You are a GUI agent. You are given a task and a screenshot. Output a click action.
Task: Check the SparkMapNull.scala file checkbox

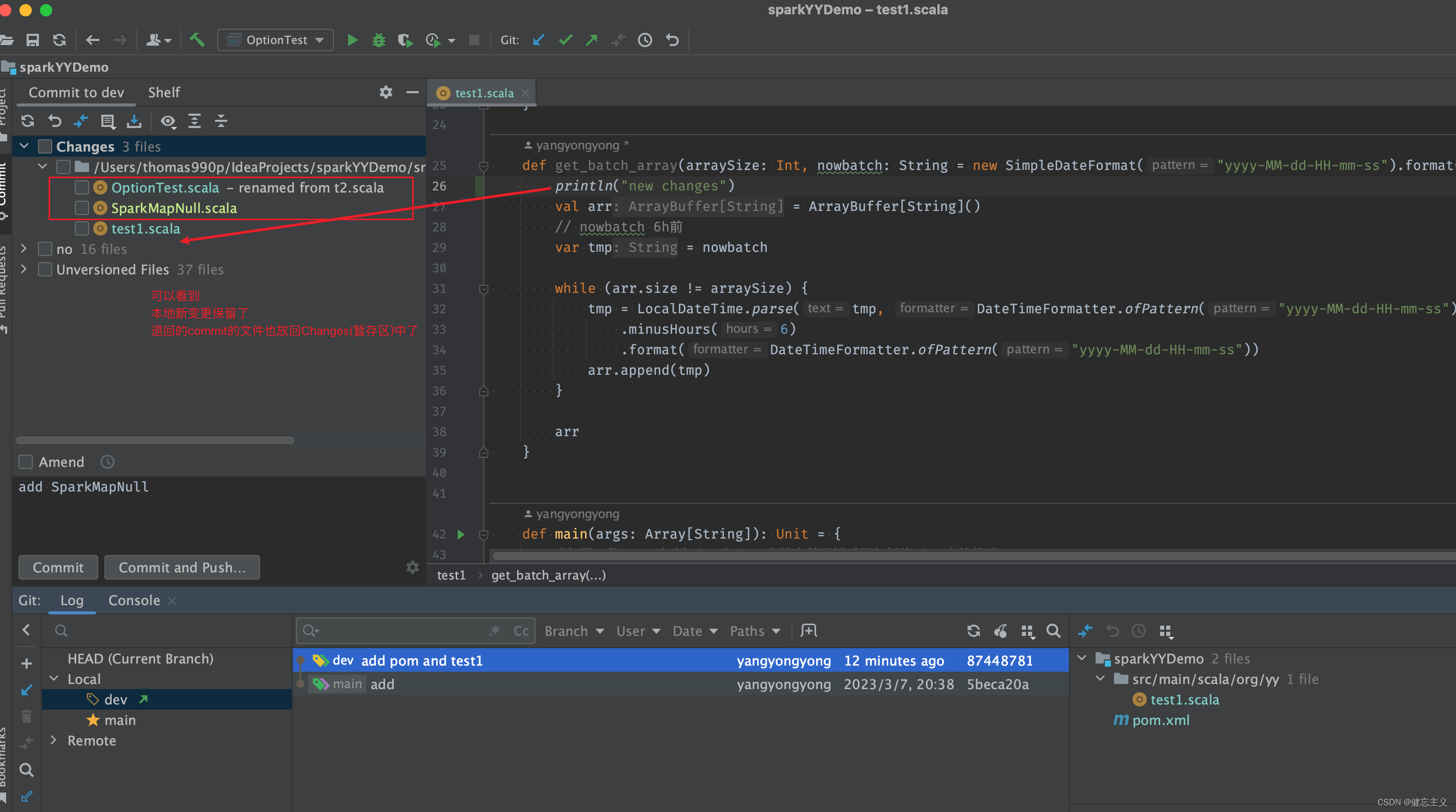pyautogui.click(x=82, y=208)
